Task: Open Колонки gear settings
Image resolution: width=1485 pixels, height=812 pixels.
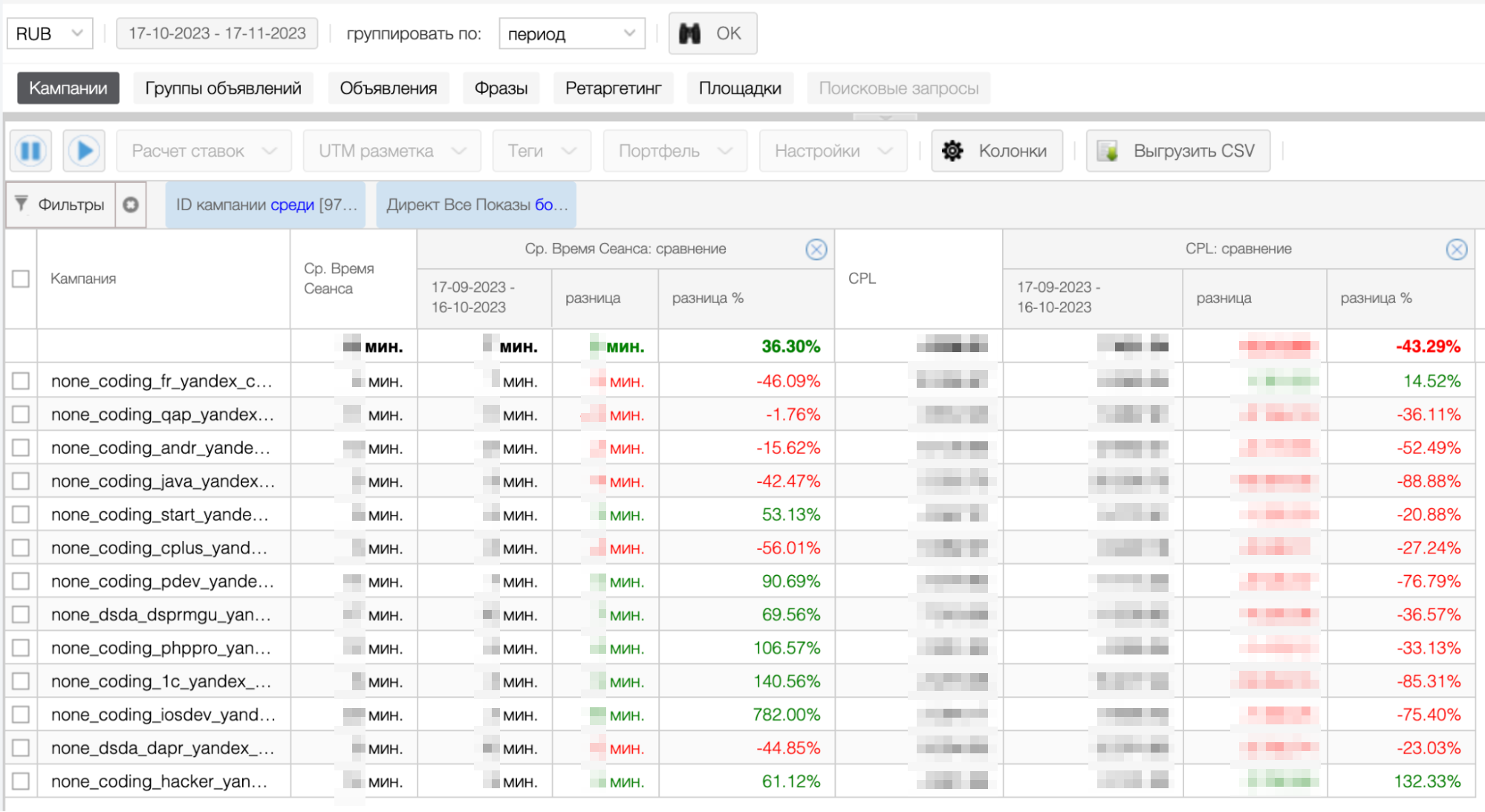Action: pos(952,151)
